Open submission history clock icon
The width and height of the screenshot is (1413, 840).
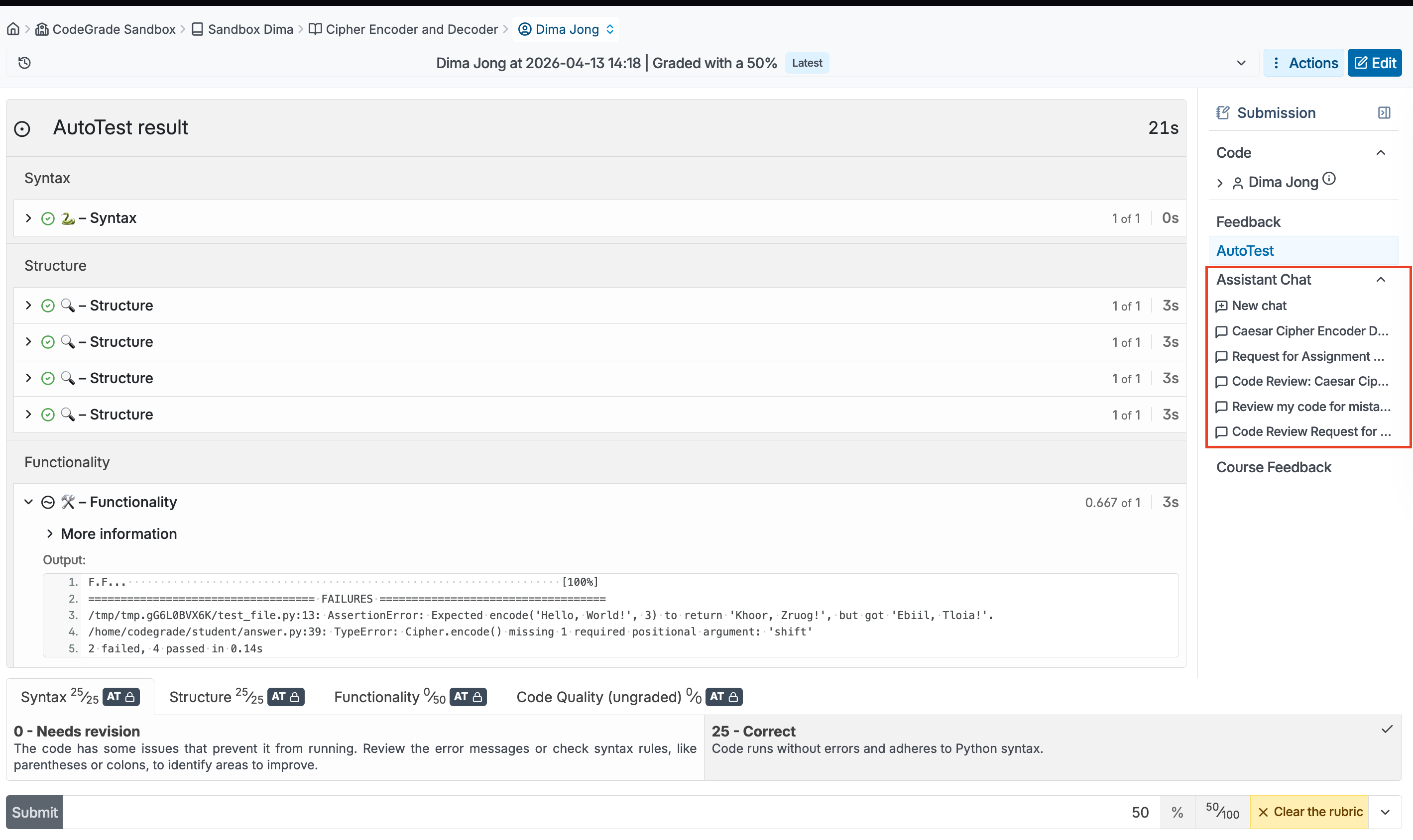[24, 63]
